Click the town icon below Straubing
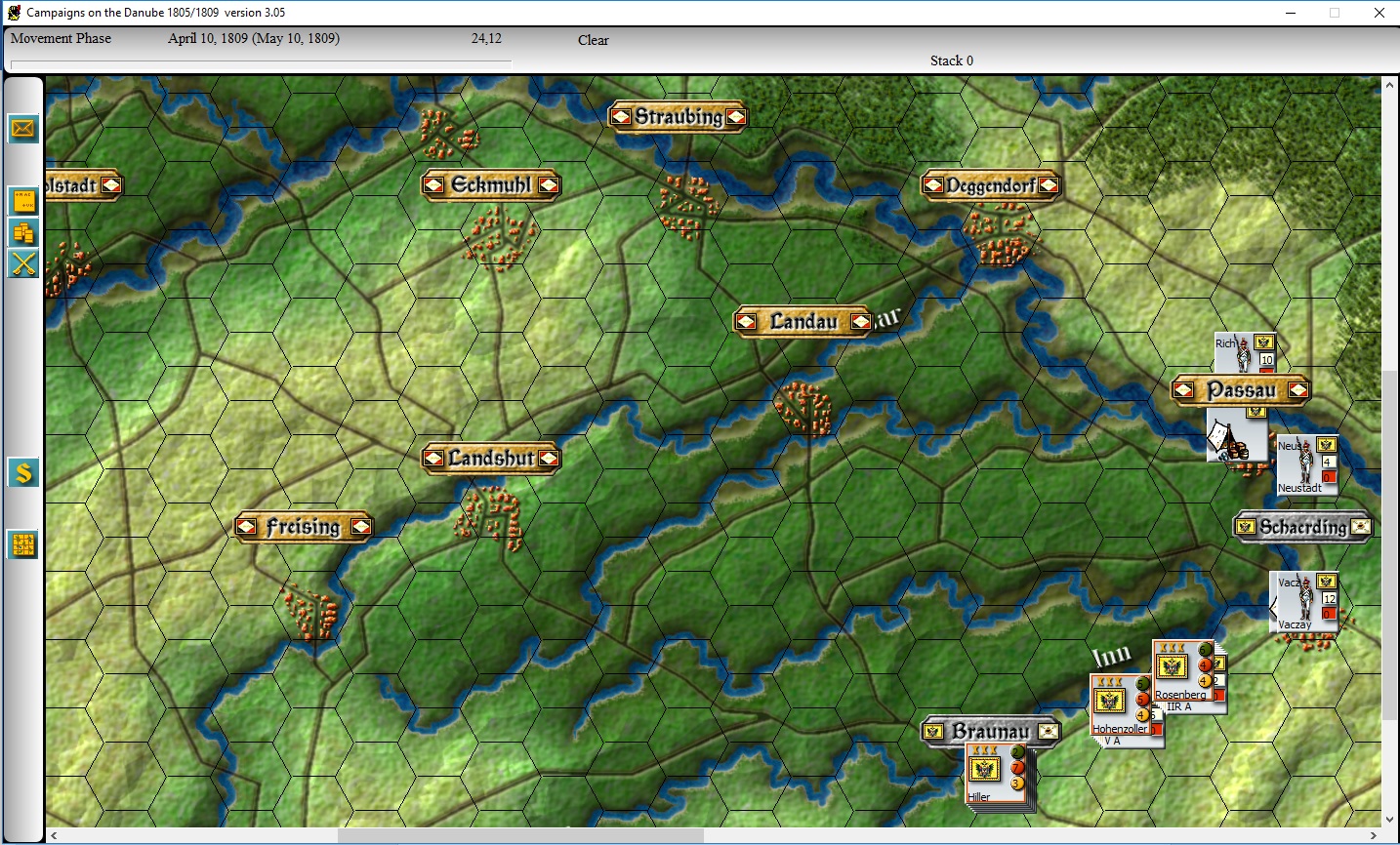This screenshot has height=845, width=1400. coord(688,205)
